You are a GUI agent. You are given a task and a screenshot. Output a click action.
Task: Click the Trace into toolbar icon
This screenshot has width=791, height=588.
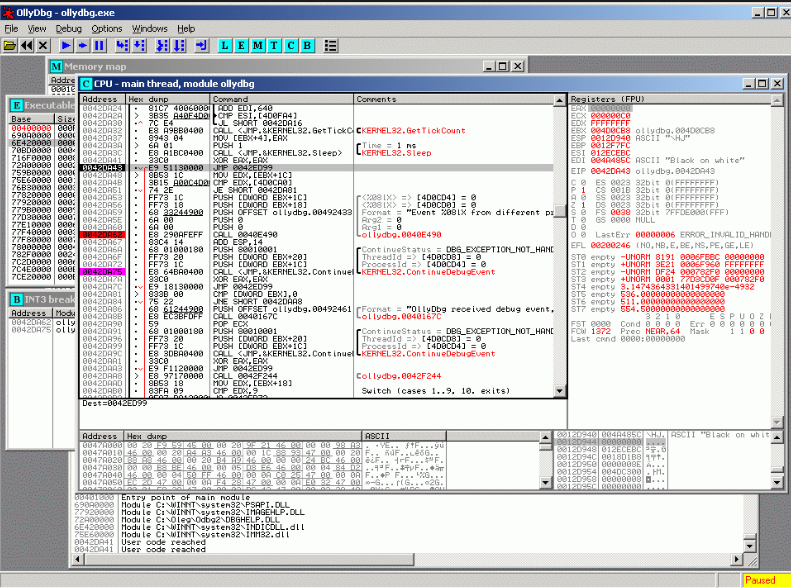click(x=162, y=46)
